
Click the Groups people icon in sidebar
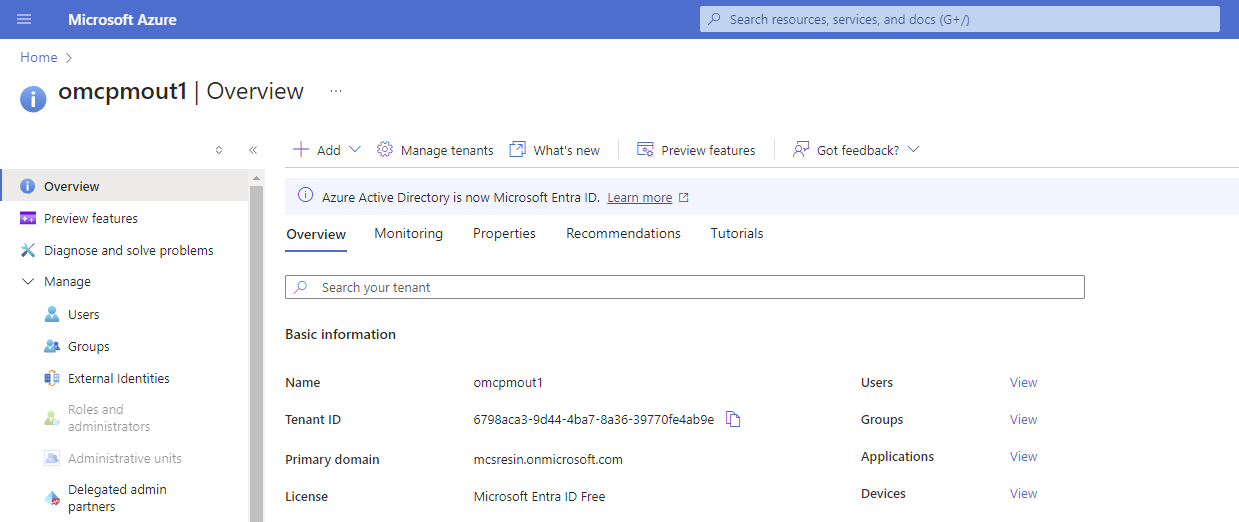52,346
